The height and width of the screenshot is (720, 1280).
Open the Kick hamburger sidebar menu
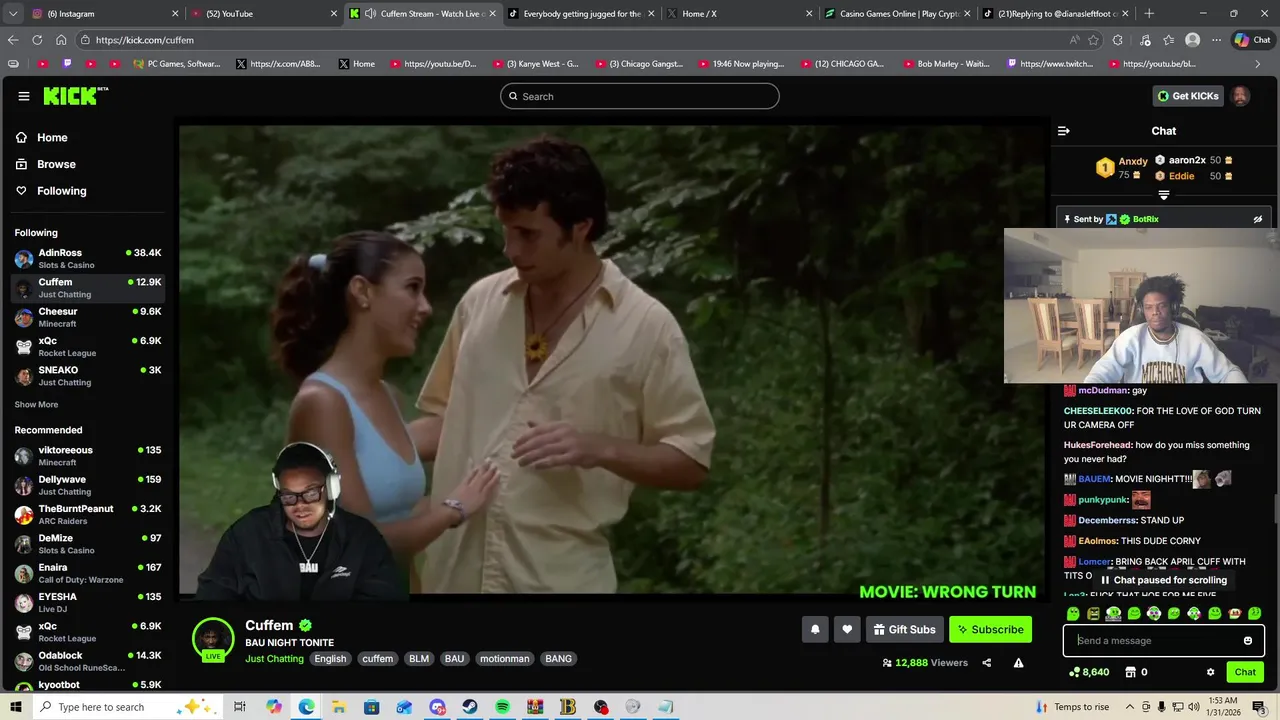coord(24,96)
